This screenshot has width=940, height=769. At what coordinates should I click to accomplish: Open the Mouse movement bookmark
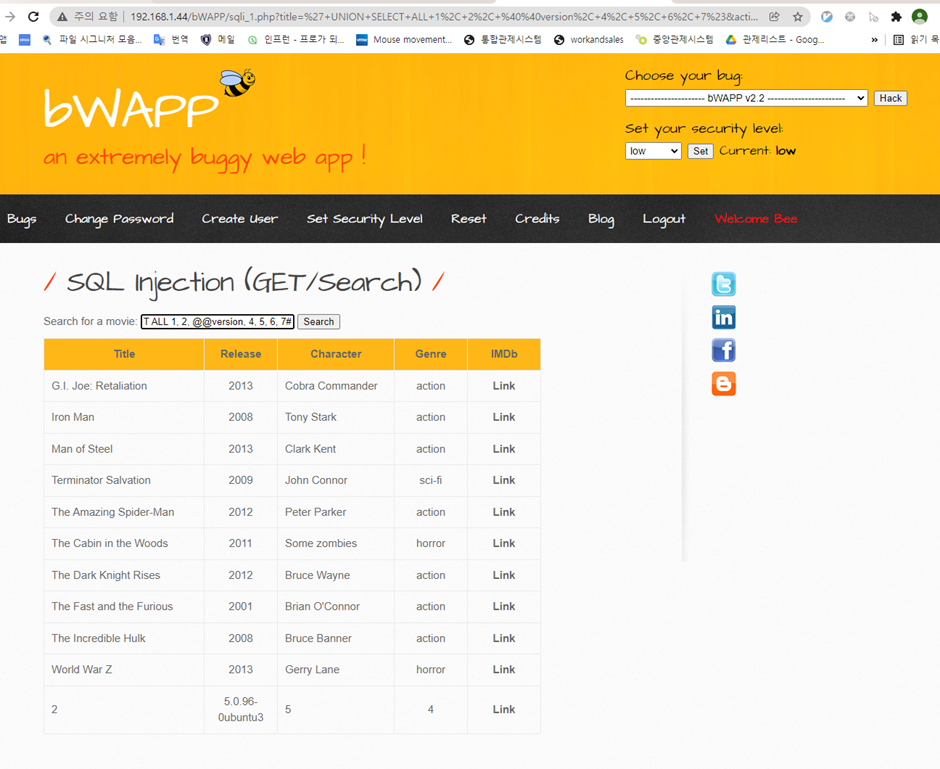(403, 40)
